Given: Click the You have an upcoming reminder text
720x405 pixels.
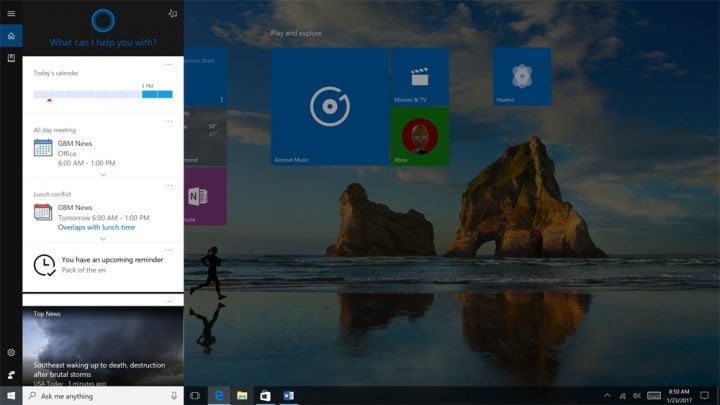Looking at the screenshot, I should (112, 260).
